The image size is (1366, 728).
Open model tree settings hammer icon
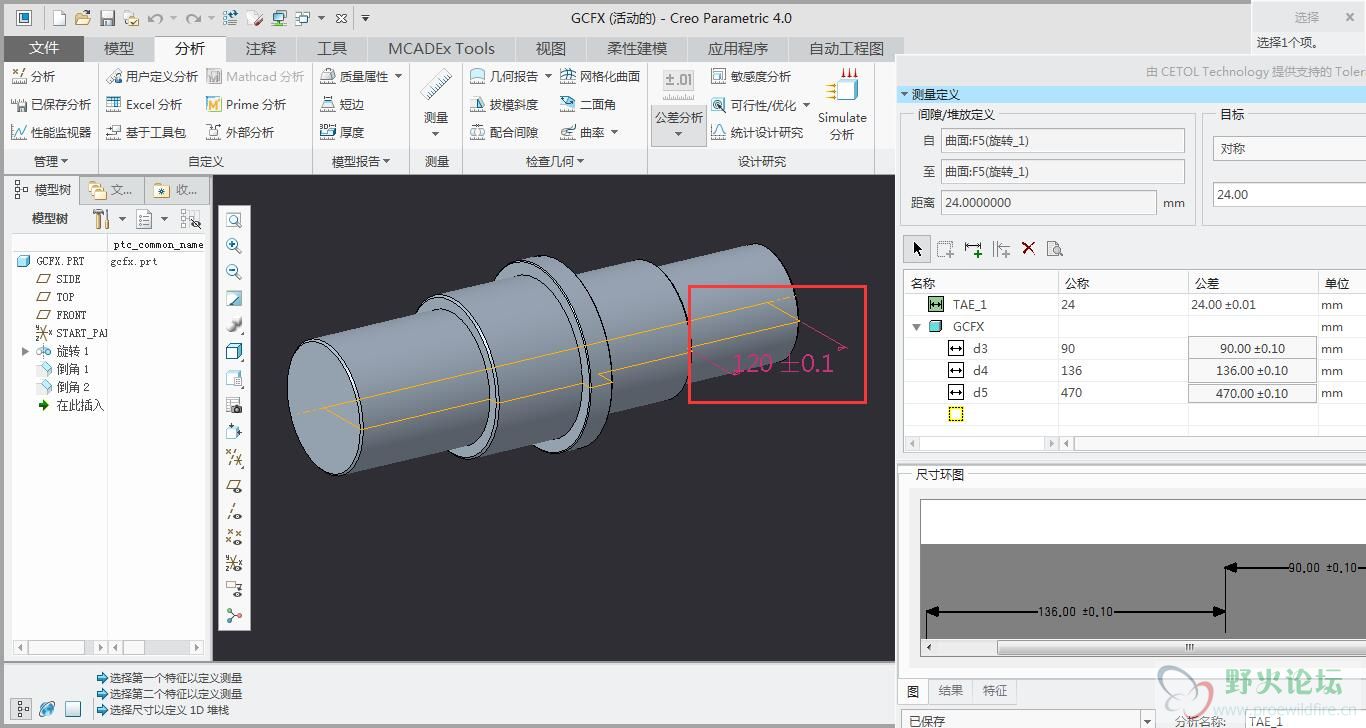coord(101,219)
